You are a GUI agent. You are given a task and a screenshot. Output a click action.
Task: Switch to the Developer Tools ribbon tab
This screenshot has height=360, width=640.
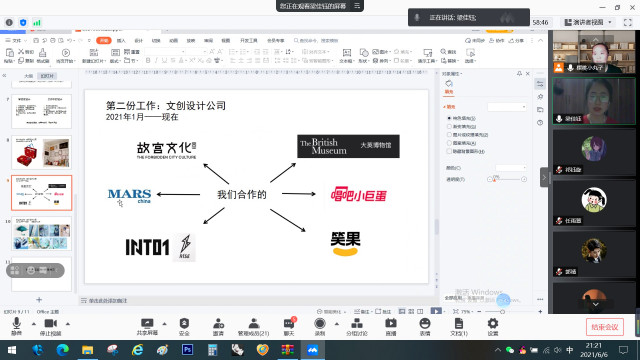click(x=249, y=40)
